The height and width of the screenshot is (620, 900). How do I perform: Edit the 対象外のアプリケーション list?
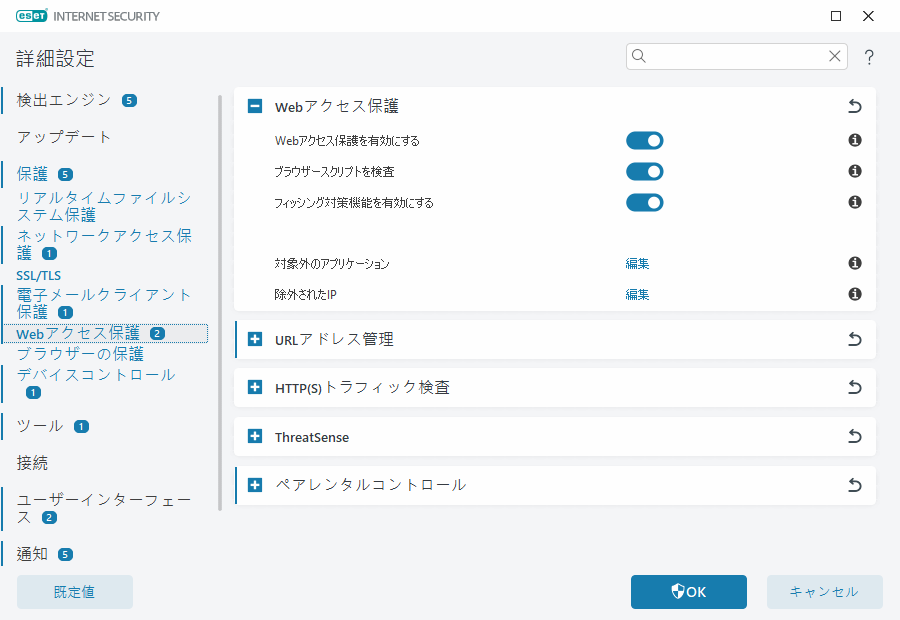tap(637, 263)
